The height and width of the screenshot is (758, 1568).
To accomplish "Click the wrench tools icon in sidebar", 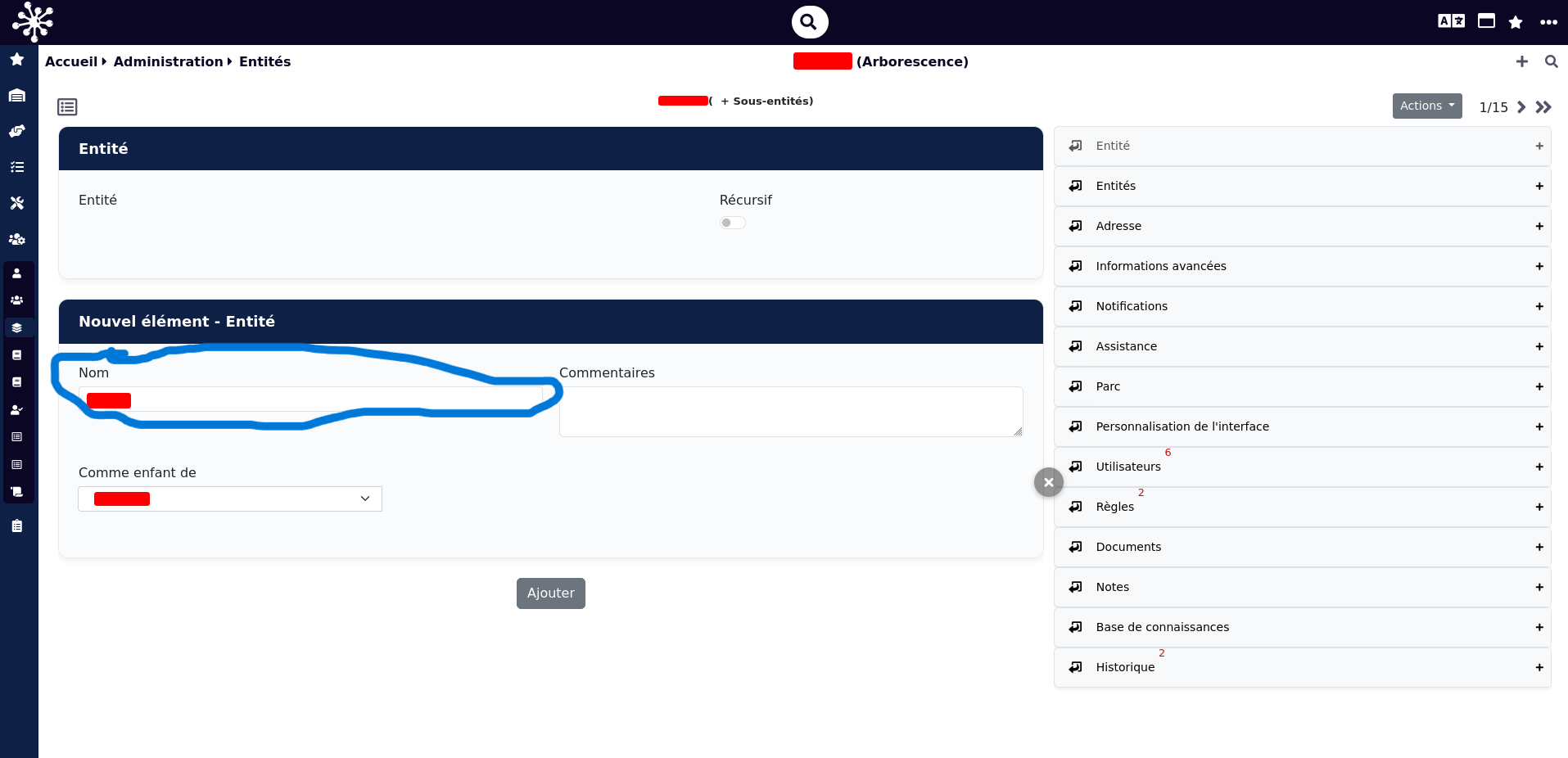I will tap(17, 202).
